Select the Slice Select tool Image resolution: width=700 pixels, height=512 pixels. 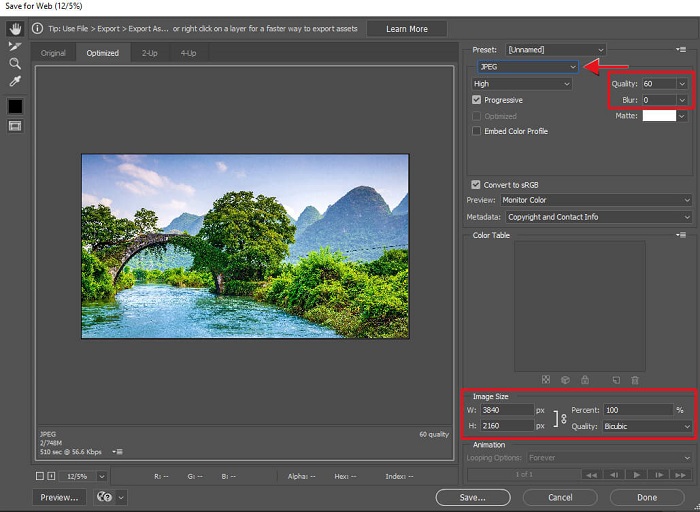click(x=15, y=46)
